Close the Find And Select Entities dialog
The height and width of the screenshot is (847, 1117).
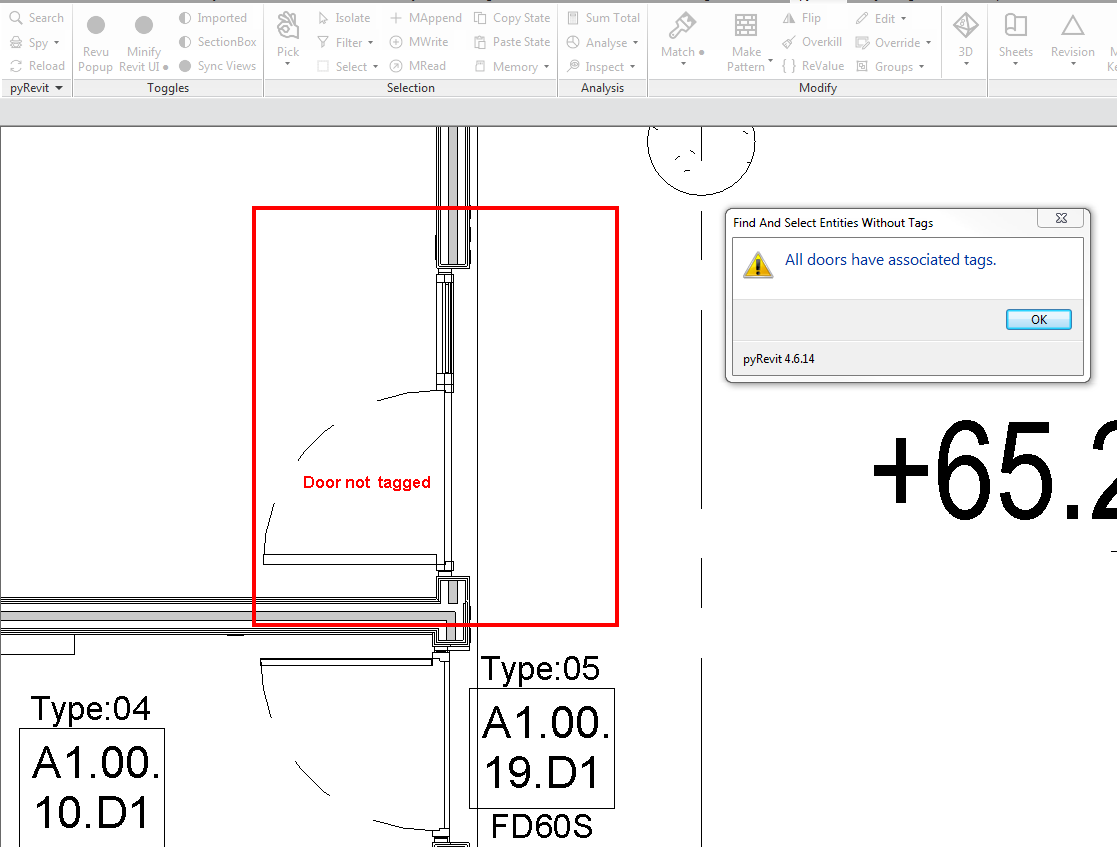[x=1061, y=218]
